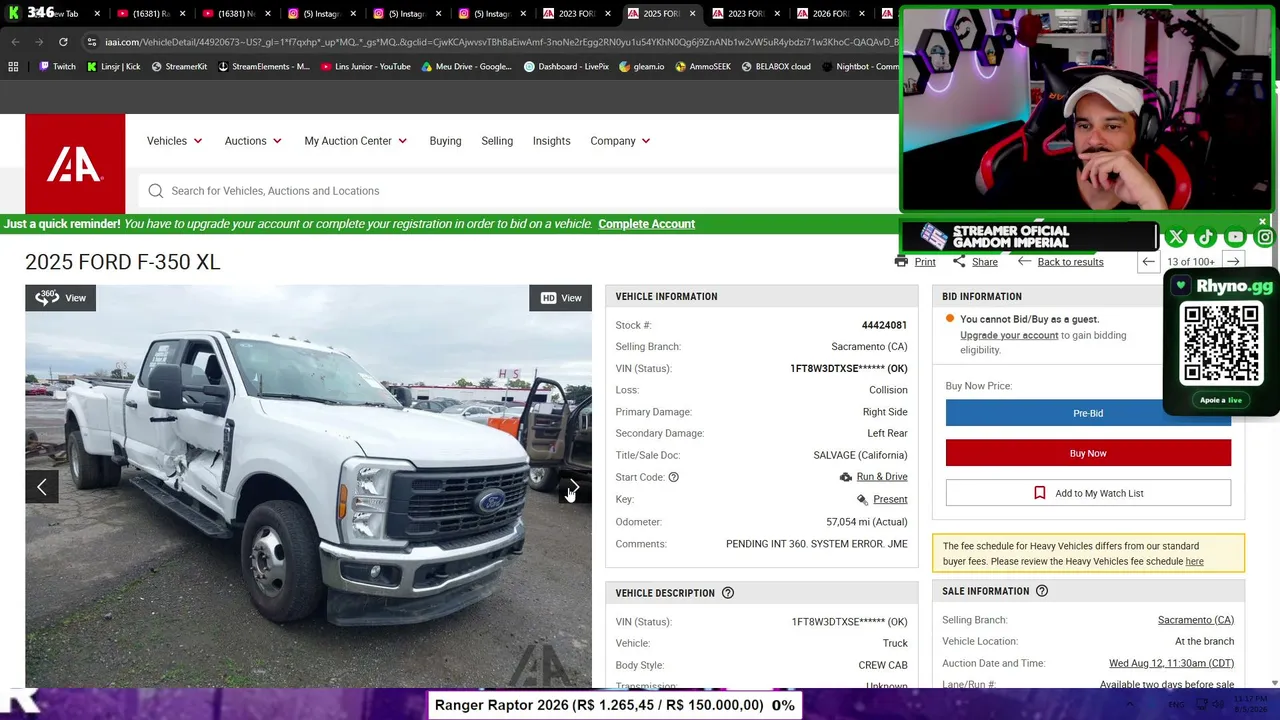Image resolution: width=1280 pixels, height=720 pixels.
Task: Open the Twitch bookmark
Action: pos(57,67)
